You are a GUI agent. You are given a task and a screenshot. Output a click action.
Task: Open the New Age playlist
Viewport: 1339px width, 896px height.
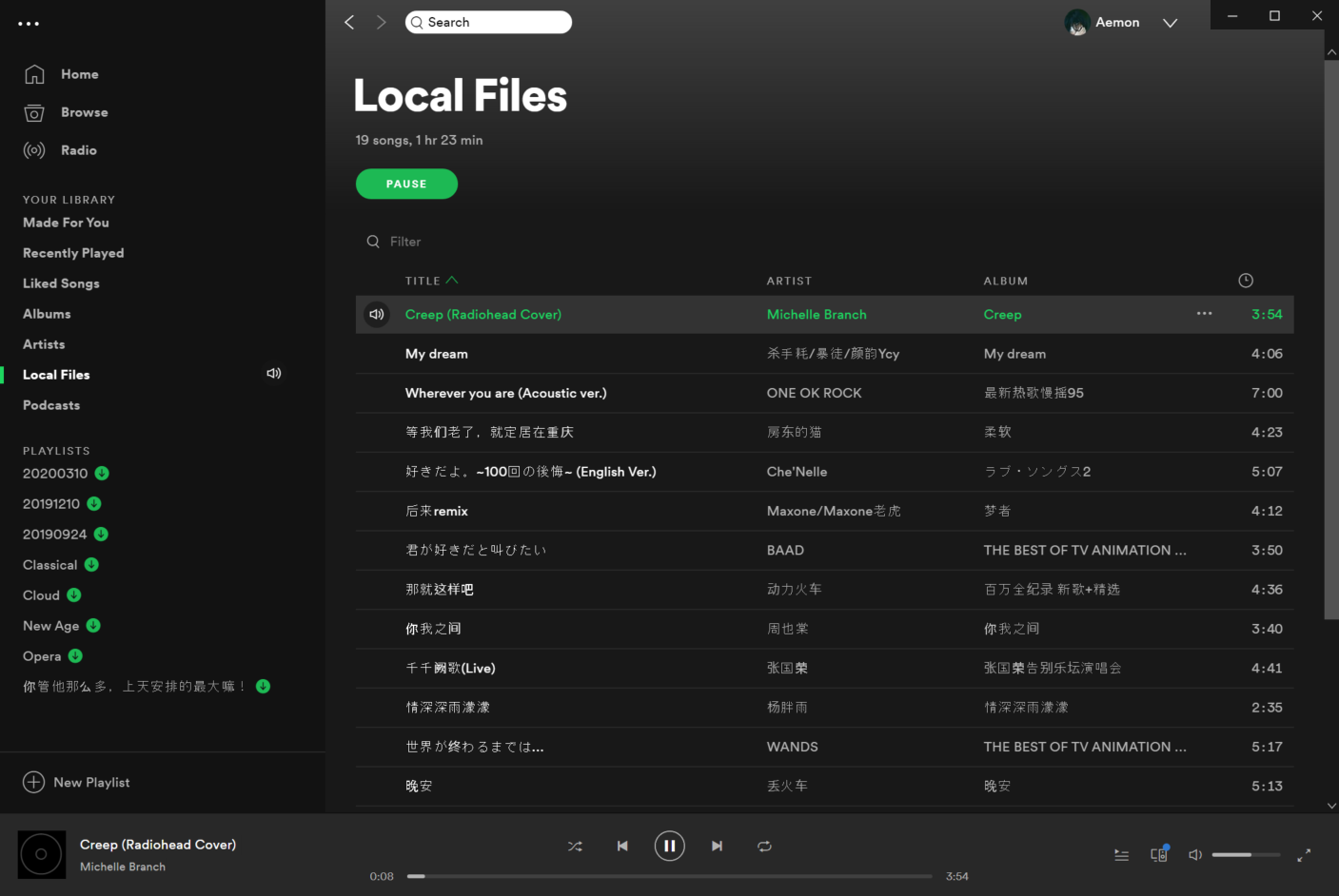coord(50,626)
